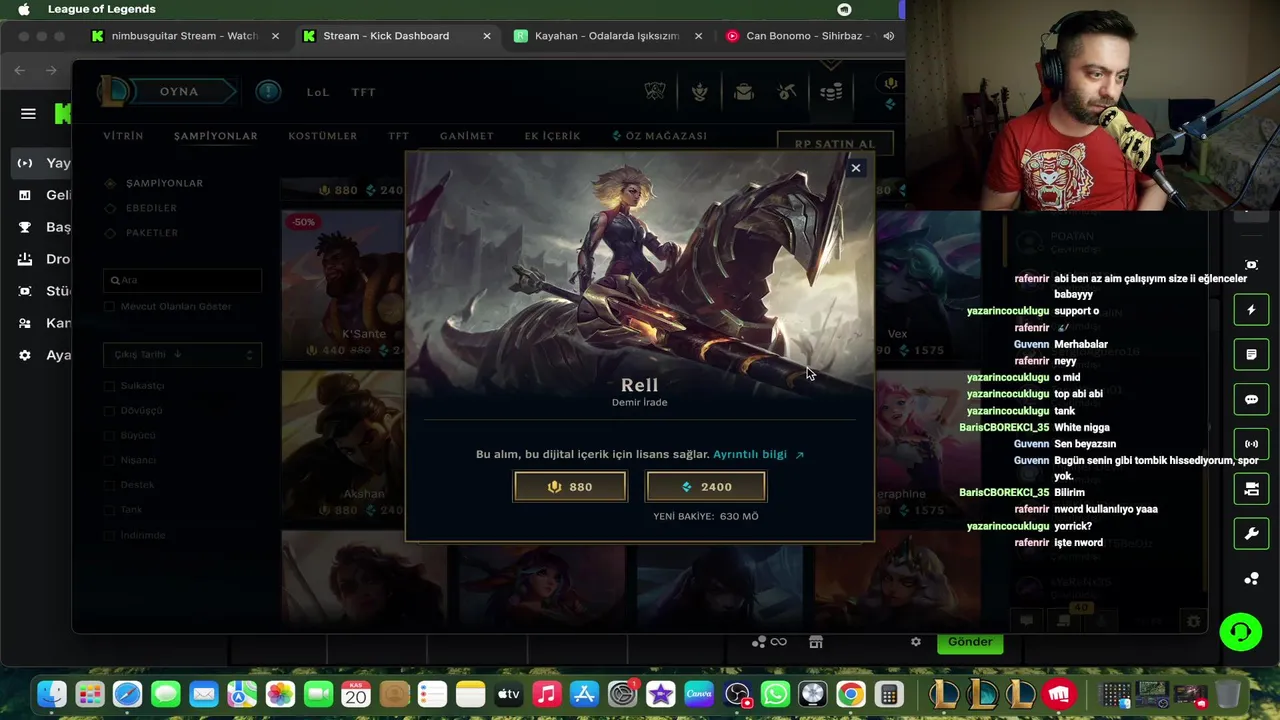This screenshot has height=720, width=1280.
Task: Click the green Gönder send button
Action: coord(970,642)
